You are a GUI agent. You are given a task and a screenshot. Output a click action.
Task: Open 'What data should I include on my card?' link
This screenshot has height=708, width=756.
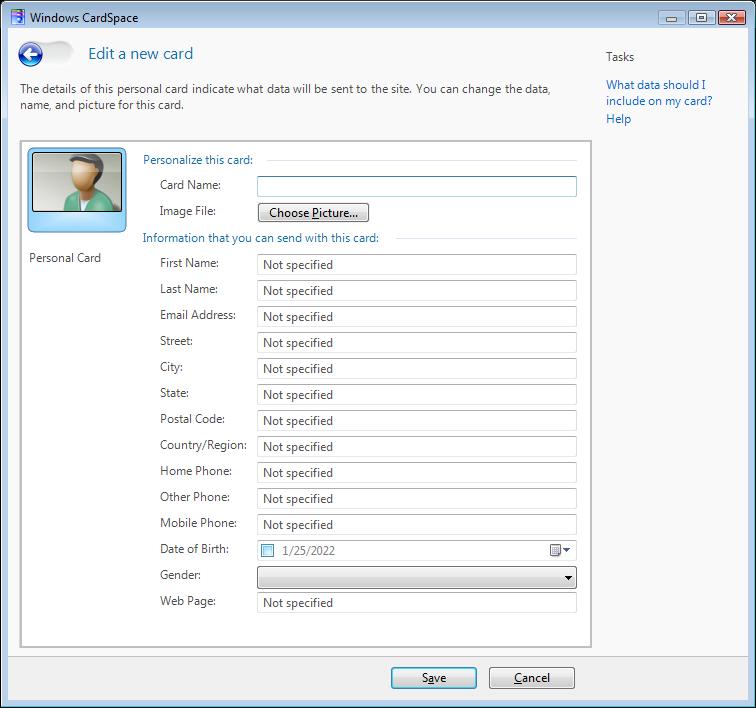point(659,93)
